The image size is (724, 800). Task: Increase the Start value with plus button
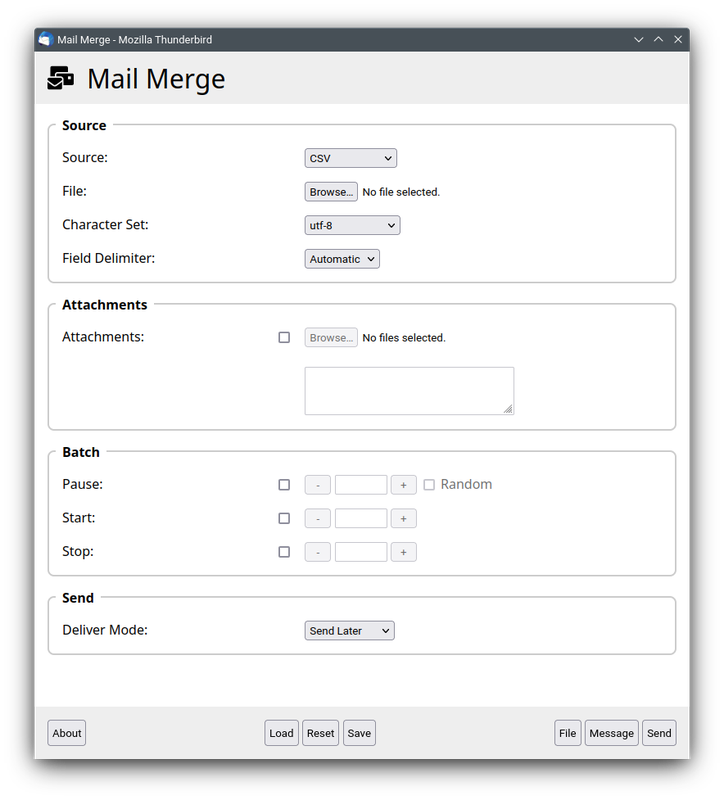pos(404,518)
